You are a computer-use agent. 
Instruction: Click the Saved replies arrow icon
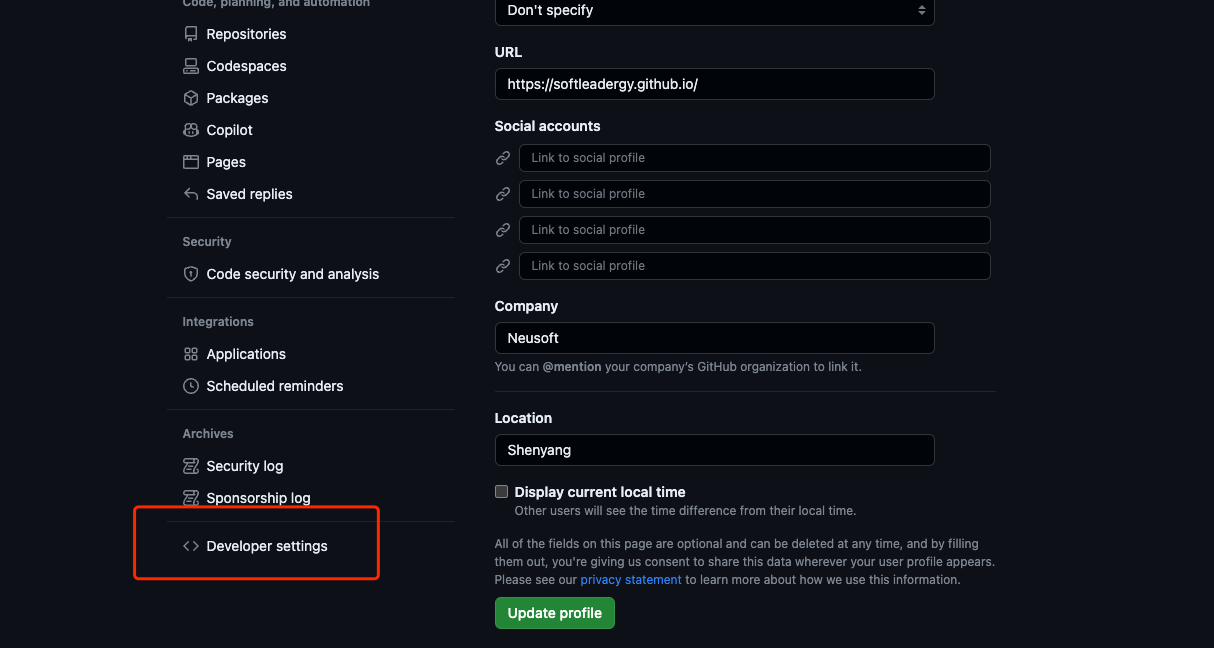[x=191, y=194]
